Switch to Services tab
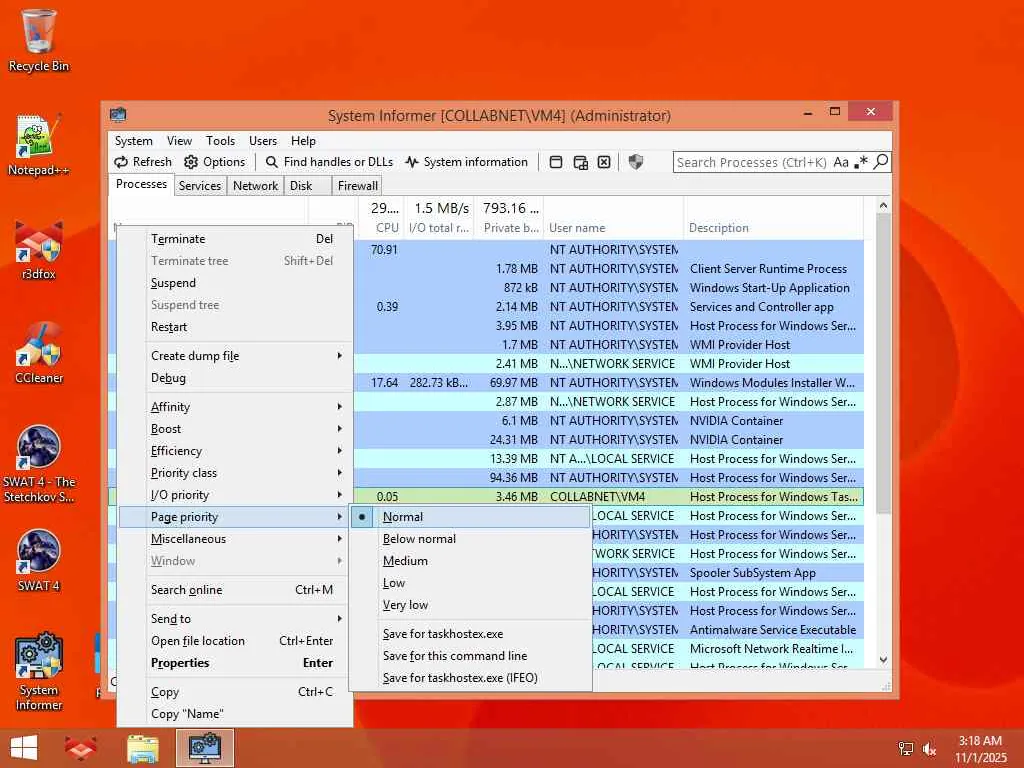 [200, 186]
